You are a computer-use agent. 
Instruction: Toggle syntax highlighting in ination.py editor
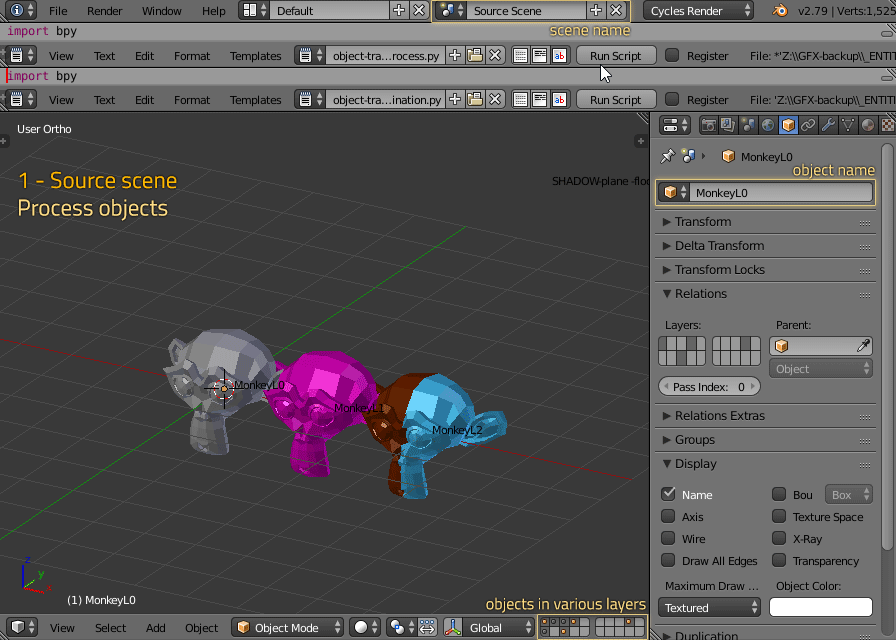559,99
